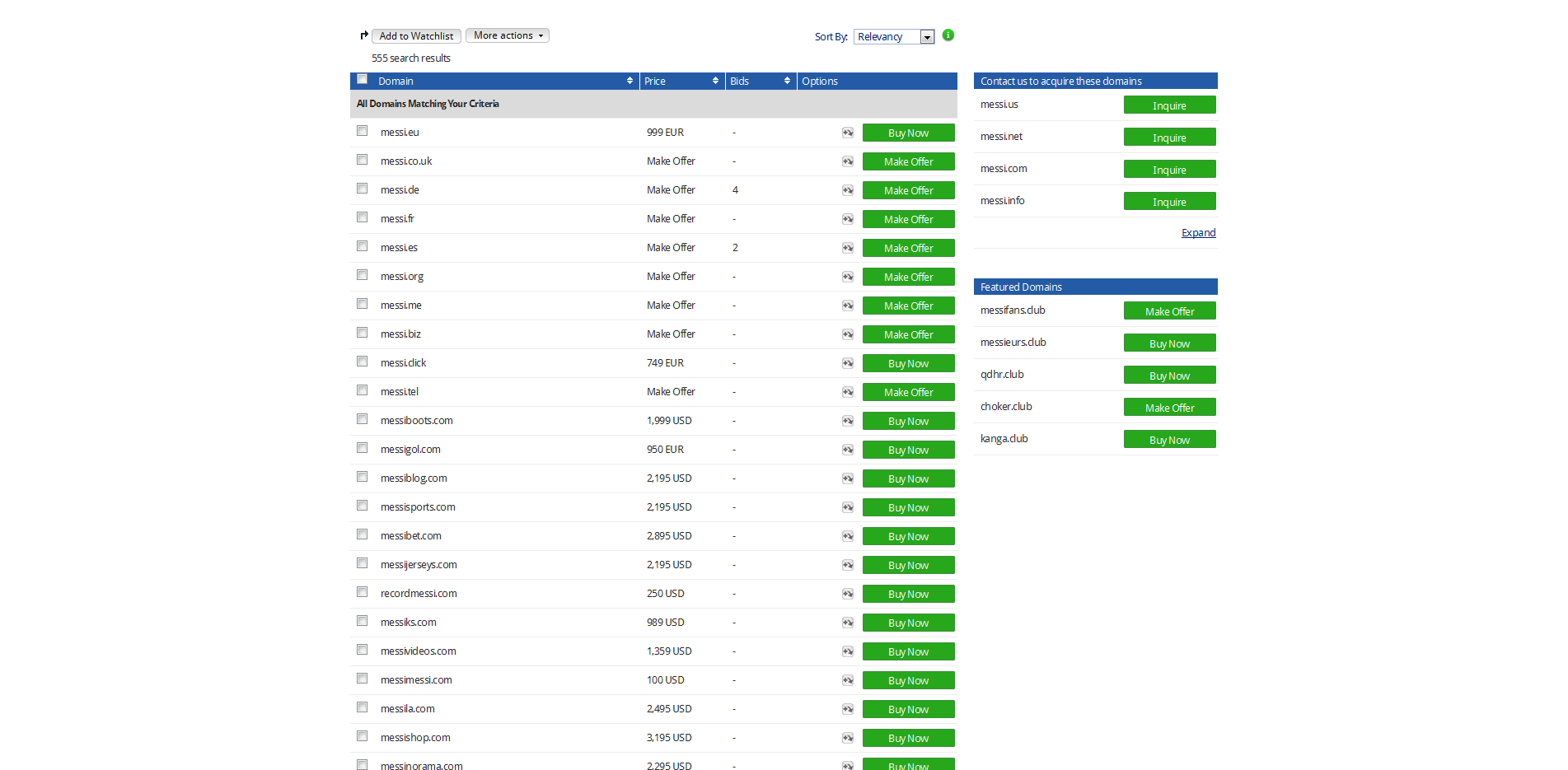This screenshot has width=1568, height=770.
Task: Click the watchlist icon for messi.eu
Action: [848, 133]
